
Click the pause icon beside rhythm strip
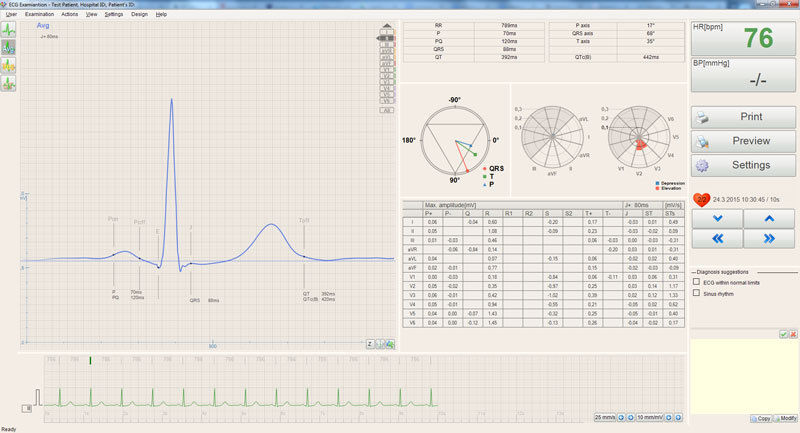pyautogui.click(x=27, y=408)
